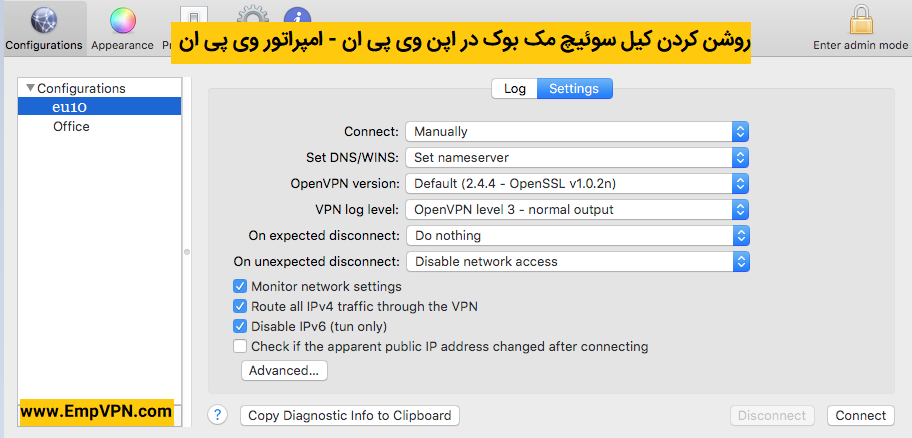Open the Configurations globe toolbar icon

click(x=44, y=22)
